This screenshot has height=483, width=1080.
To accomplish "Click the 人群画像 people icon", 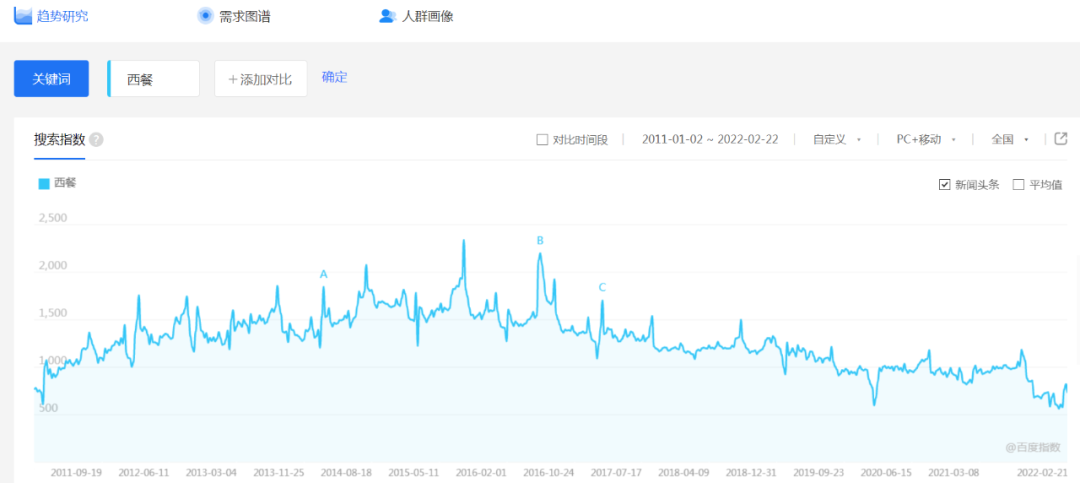I will pos(387,16).
